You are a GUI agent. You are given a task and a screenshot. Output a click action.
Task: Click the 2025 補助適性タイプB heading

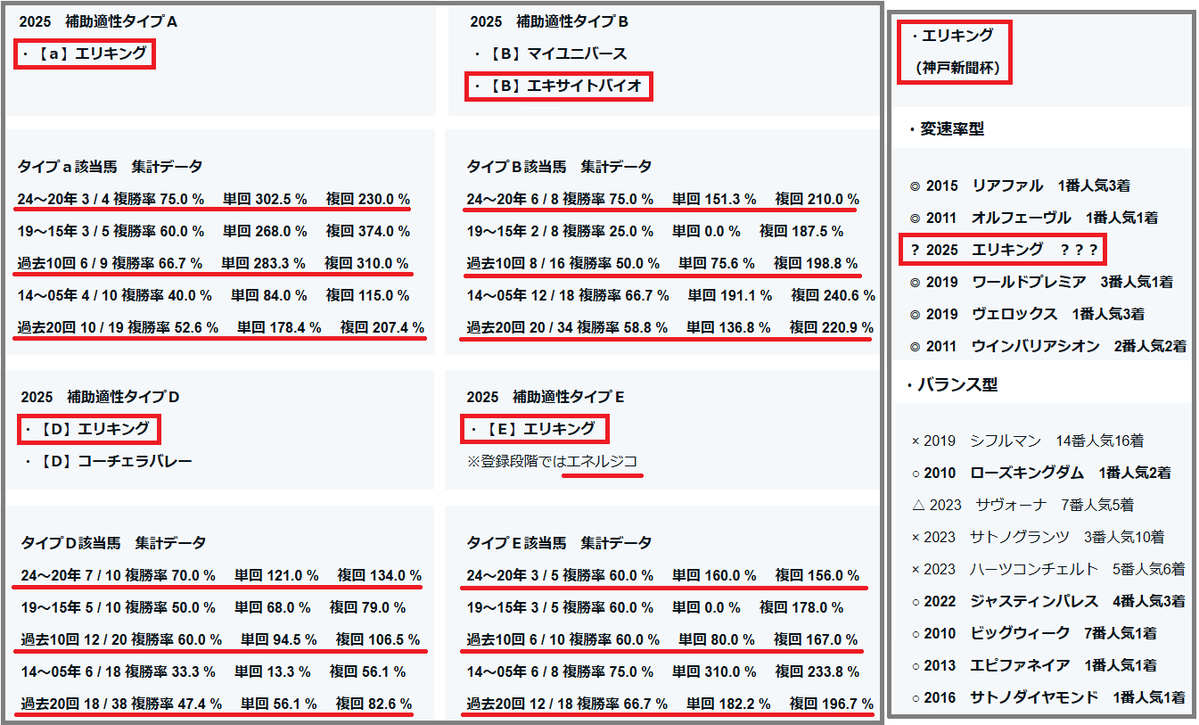click(x=549, y=21)
